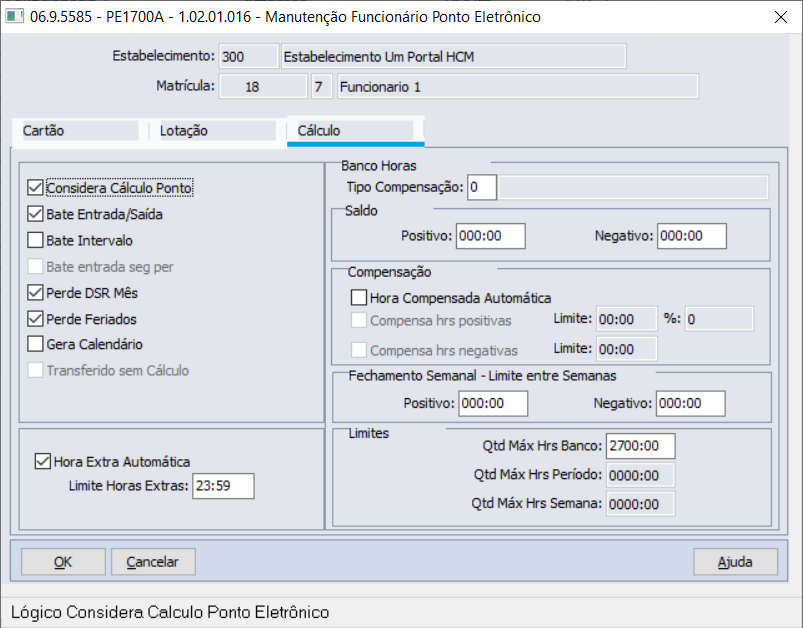
Task: Click Fechamento Semanal Positivo field
Action: [493, 404]
